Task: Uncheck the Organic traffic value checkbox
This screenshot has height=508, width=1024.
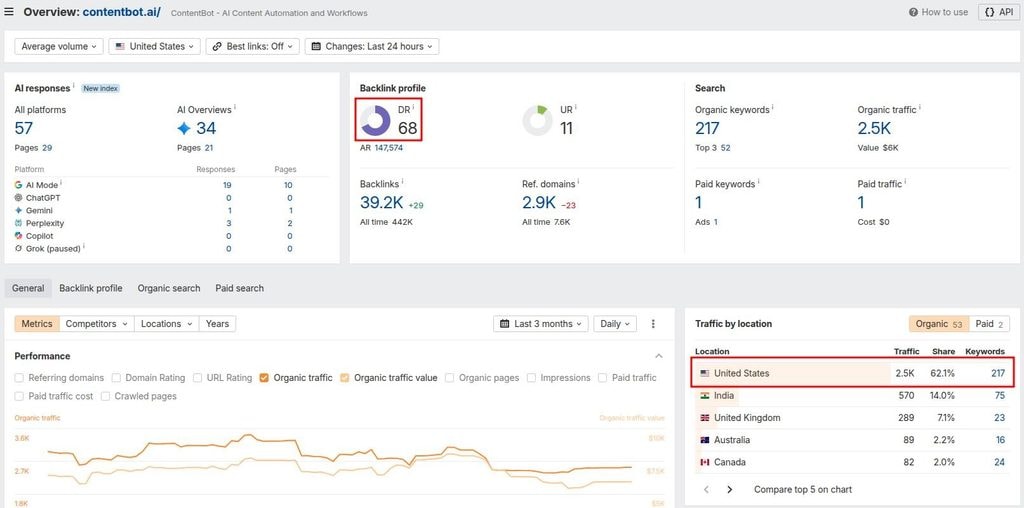Action: coord(345,377)
